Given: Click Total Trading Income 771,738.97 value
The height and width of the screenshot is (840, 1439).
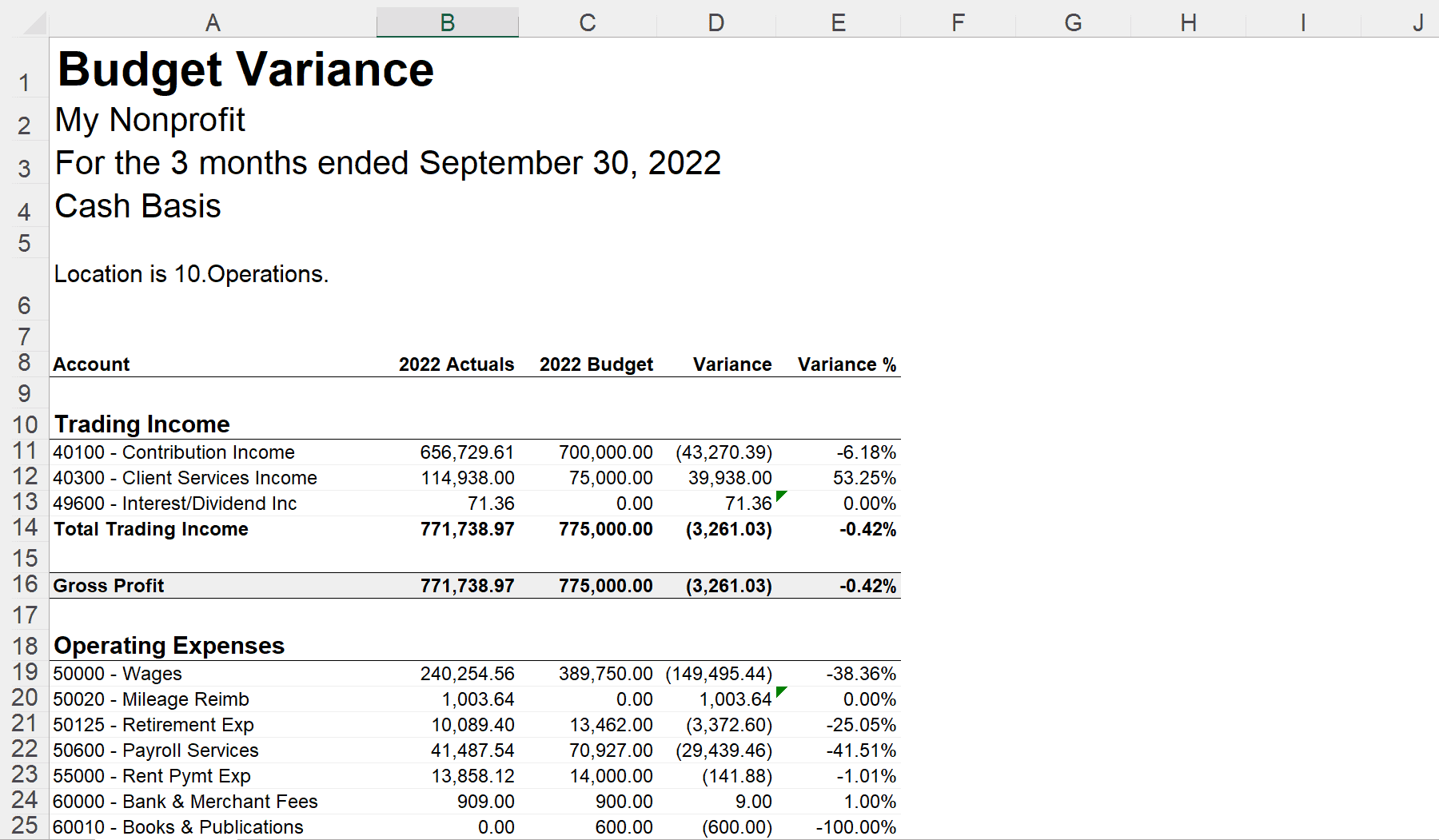Looking at the screenshot, I should [467, 529].
